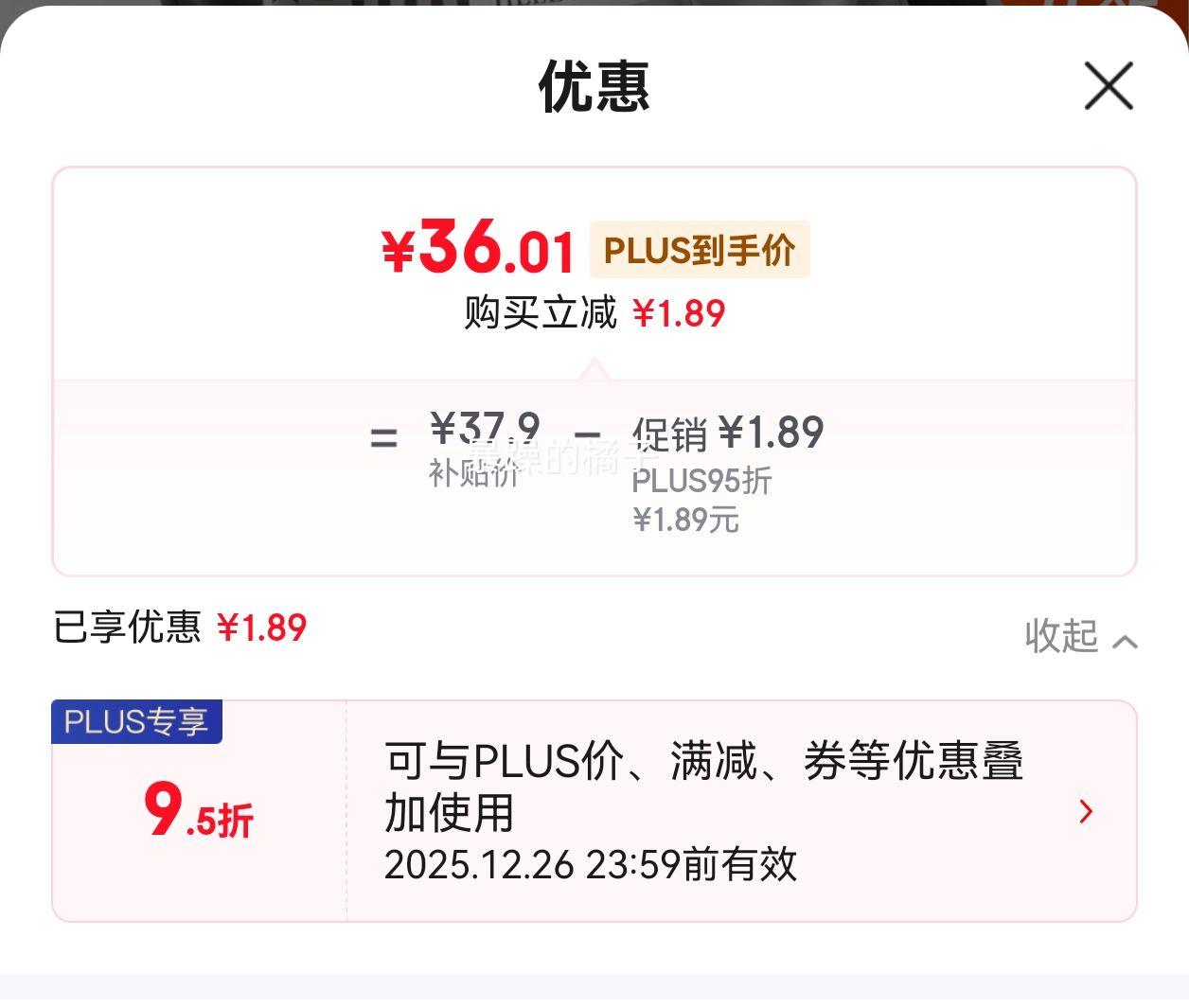Tap the 收起 collapse label

tap(1061, 636)
